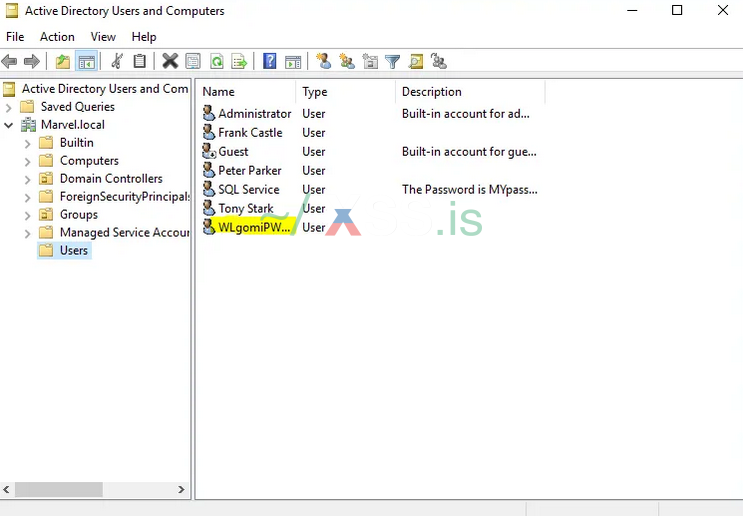Click the clipboard Copy icon in toolbar
This screenshot has height=516, width=743.
click(x=140, y=61)
